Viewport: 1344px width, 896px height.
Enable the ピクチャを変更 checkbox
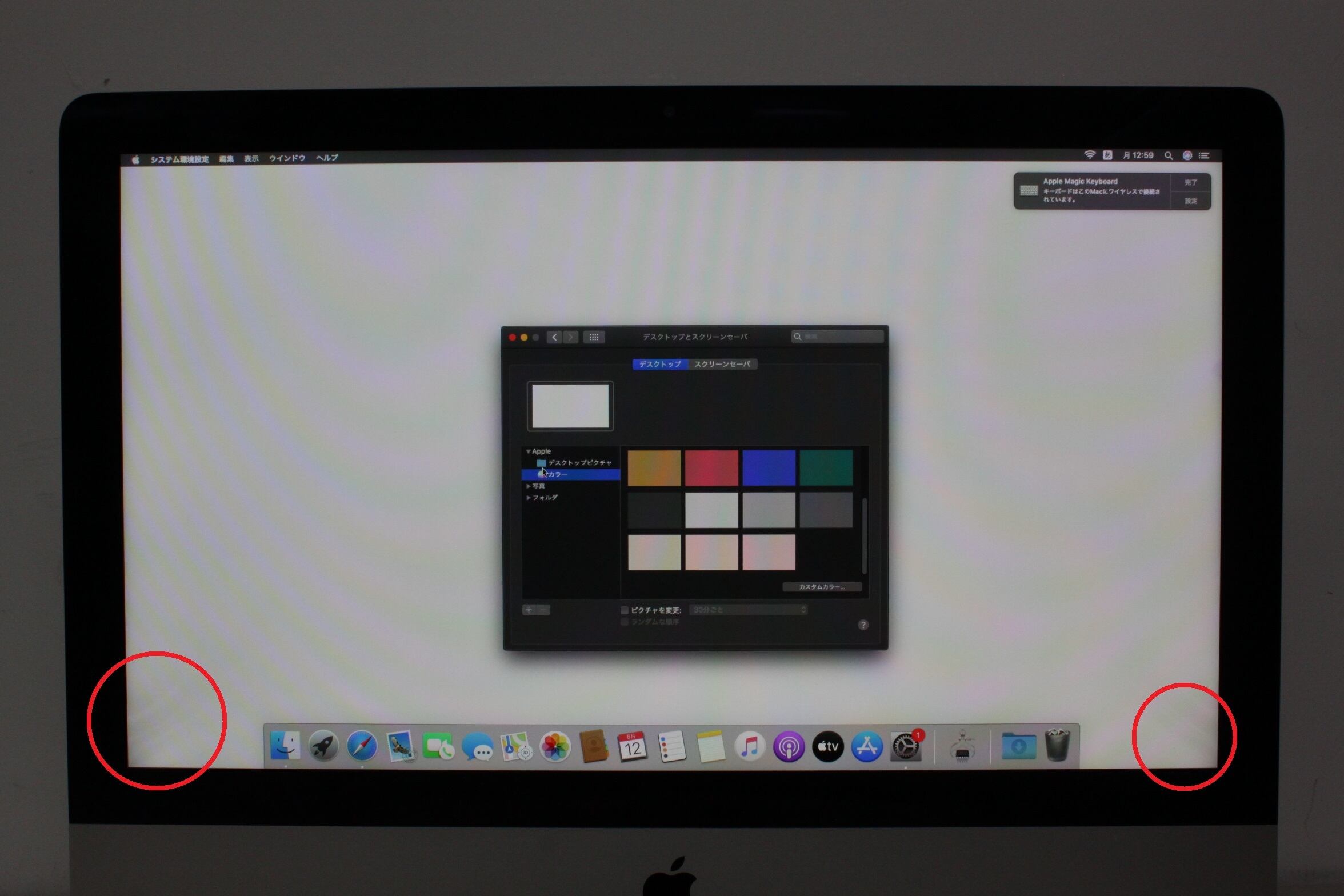(x=625, y=610)
